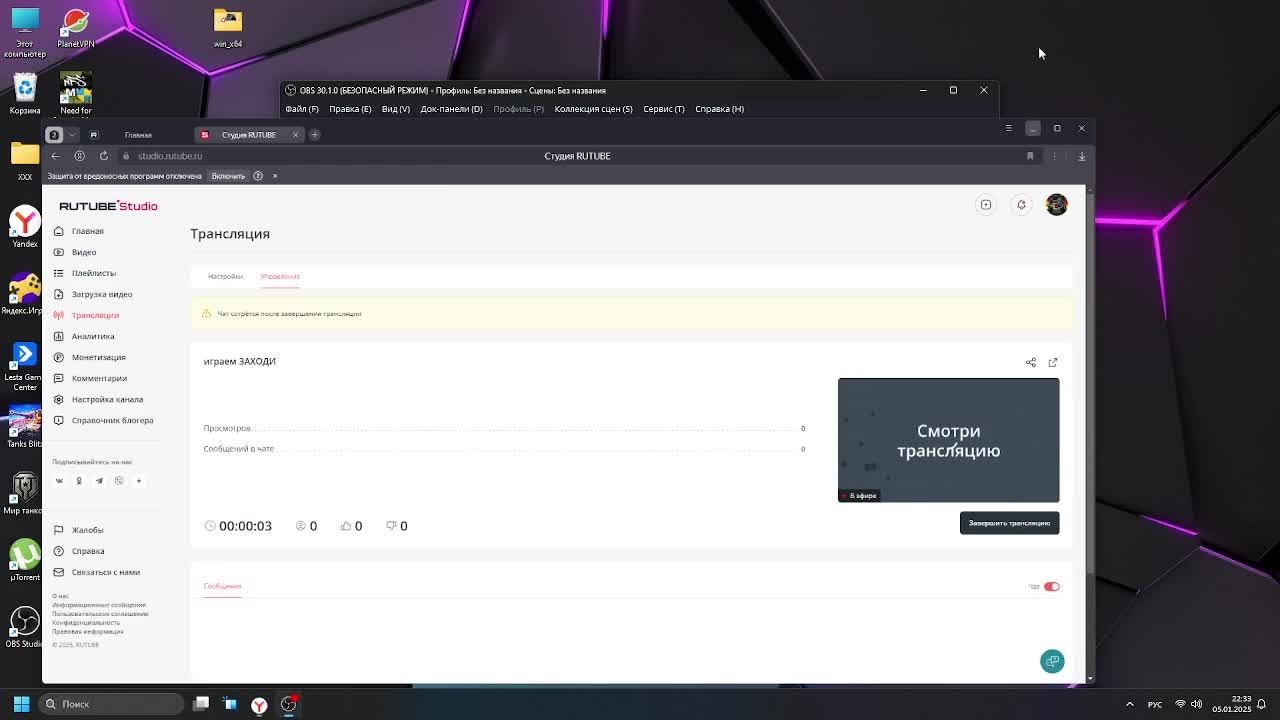Select Трансляции in the sidebar

click(95, 315)
